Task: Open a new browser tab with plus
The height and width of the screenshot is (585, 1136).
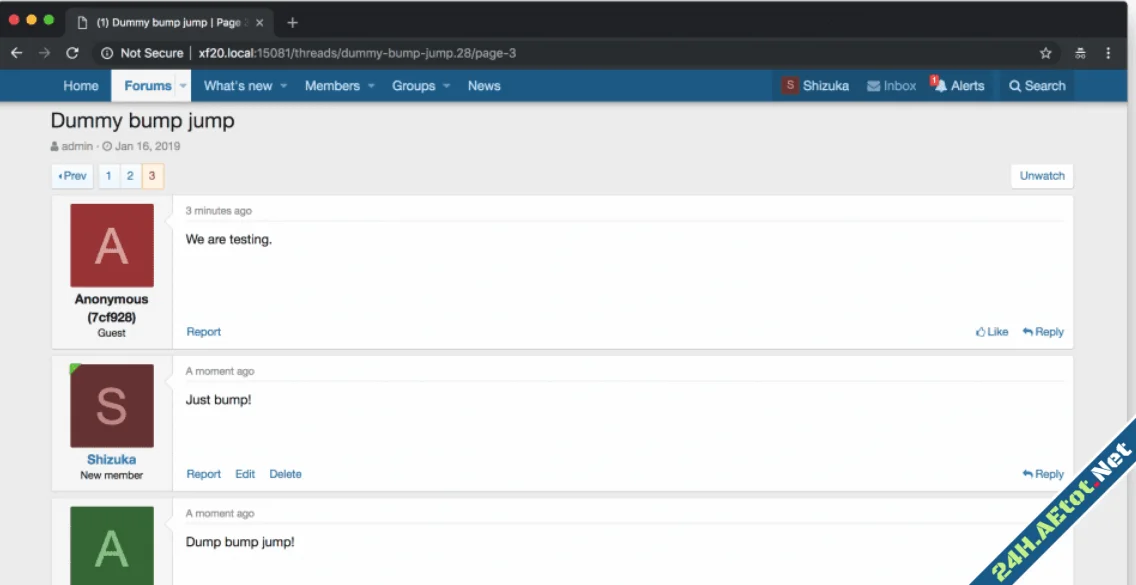Action: [293, 22]
